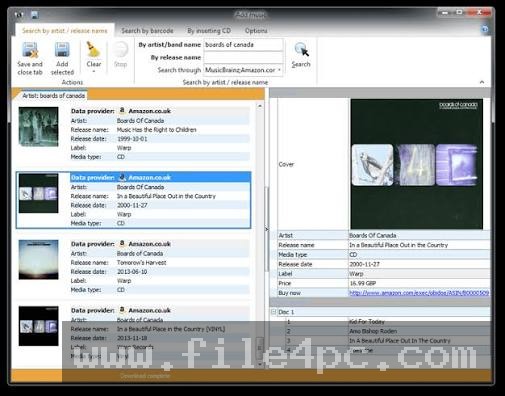This screenshot has width=505, height=396.
Task: Switch to Search by artist / release name tab
Action: pyautogui.click(x=65, y=31)
